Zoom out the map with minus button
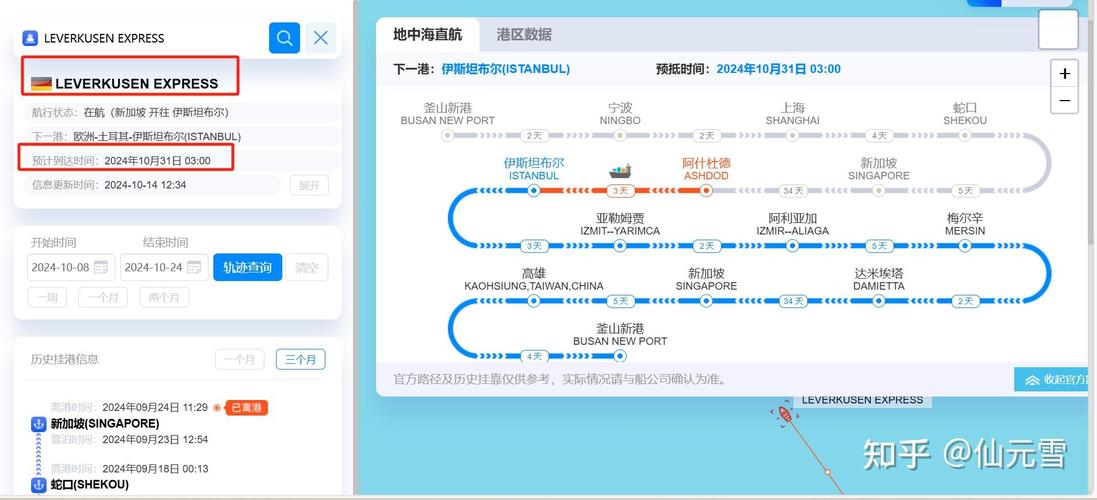Viewport: 1097px width, 500px height. 1064,100
